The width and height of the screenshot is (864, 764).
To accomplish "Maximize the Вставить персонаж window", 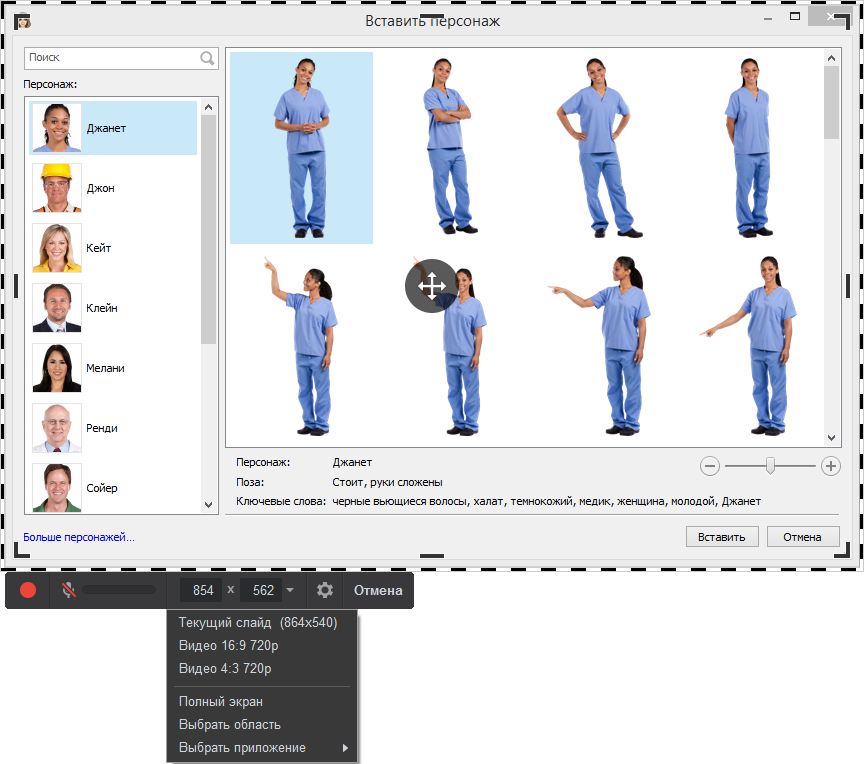I will 795,17.
